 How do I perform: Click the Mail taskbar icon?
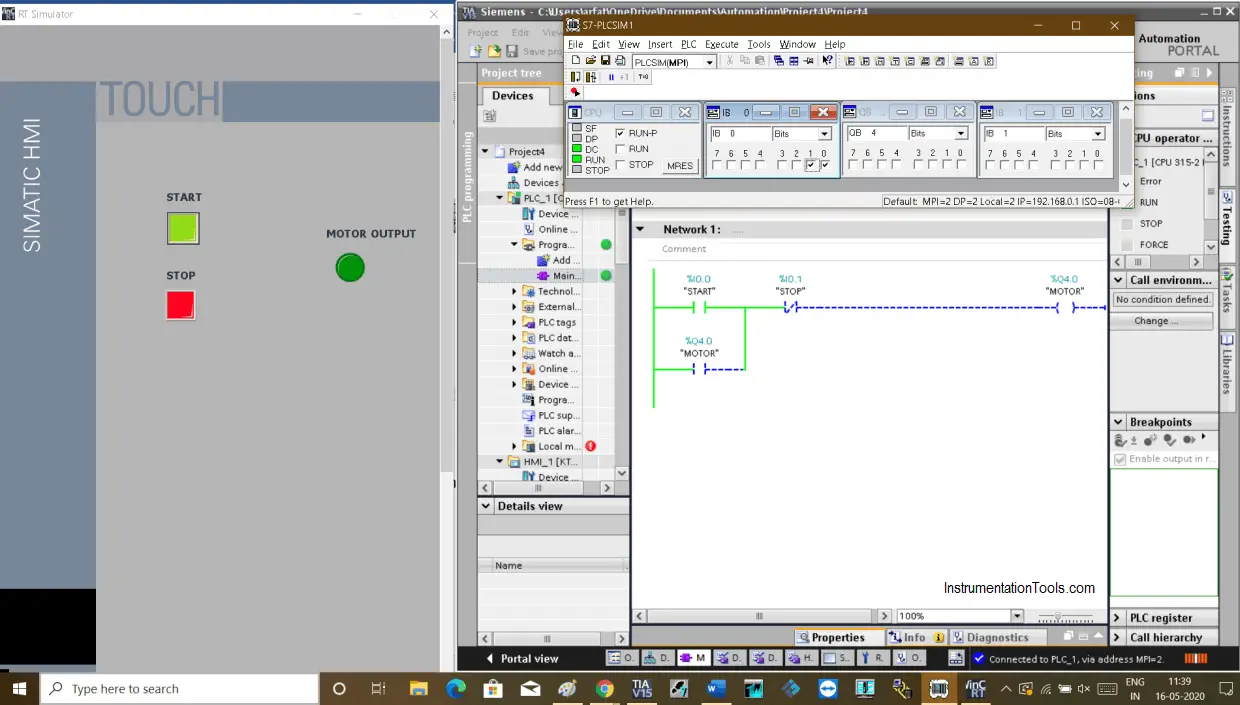pos(530,688)
